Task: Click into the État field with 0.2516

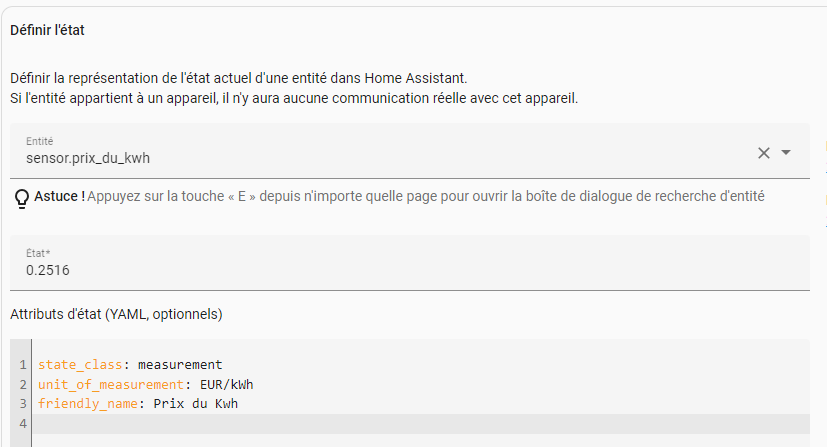Action: pyautogui.click(x=410, y=263)
